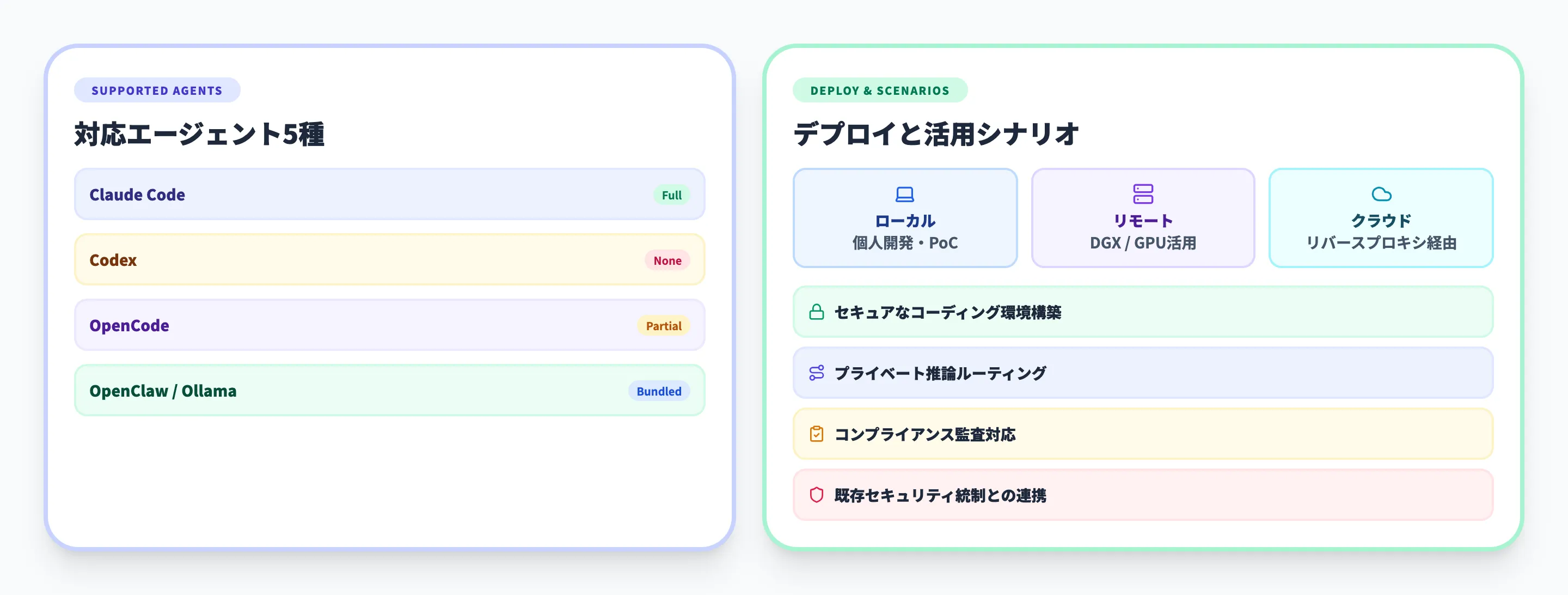The image size is (1568, 595).
Task: Click the lock icon beside セキュアなコーディング環境構築
Action: 816,312
